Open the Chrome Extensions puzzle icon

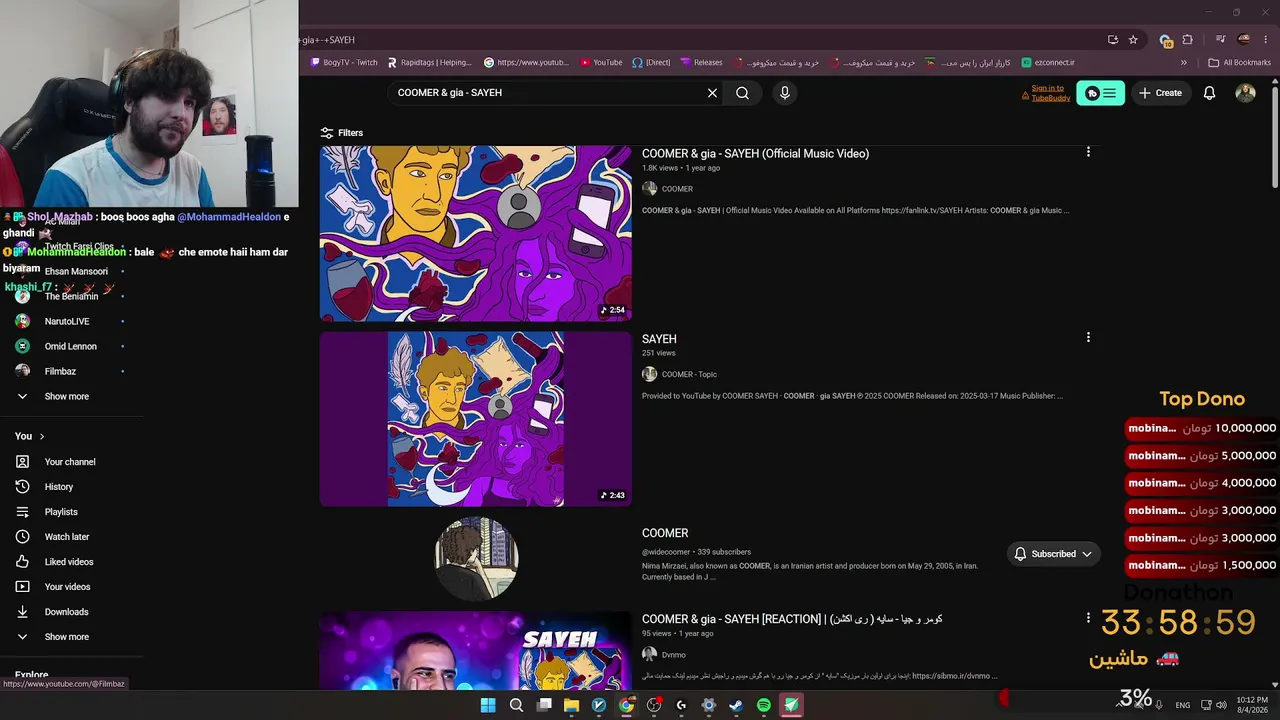pos(1188,40)
